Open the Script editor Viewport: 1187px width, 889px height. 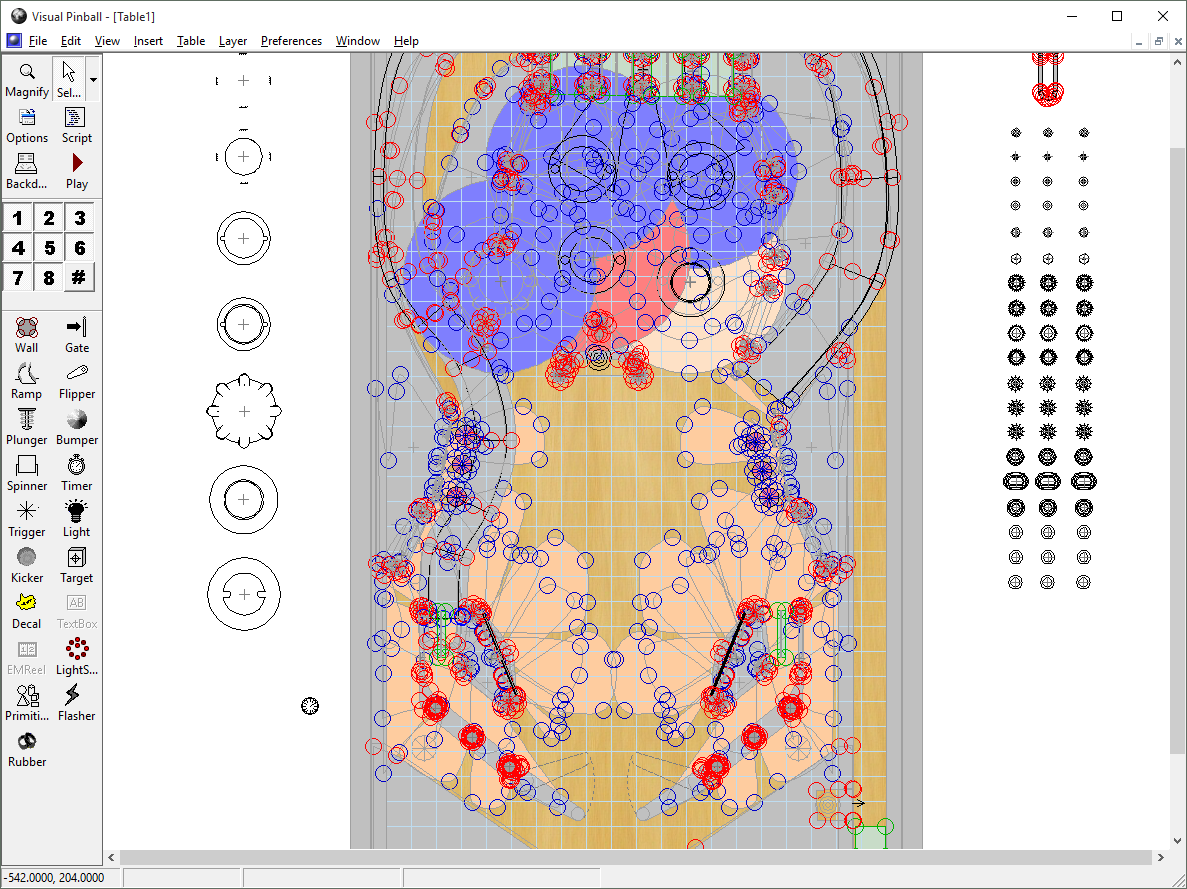(77, 126)
